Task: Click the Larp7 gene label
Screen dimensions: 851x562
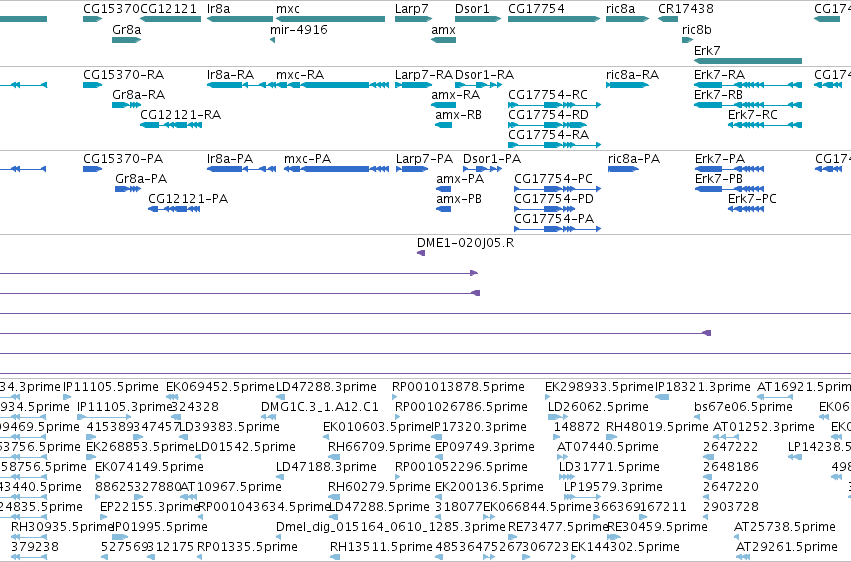Action: coord(411,9)
